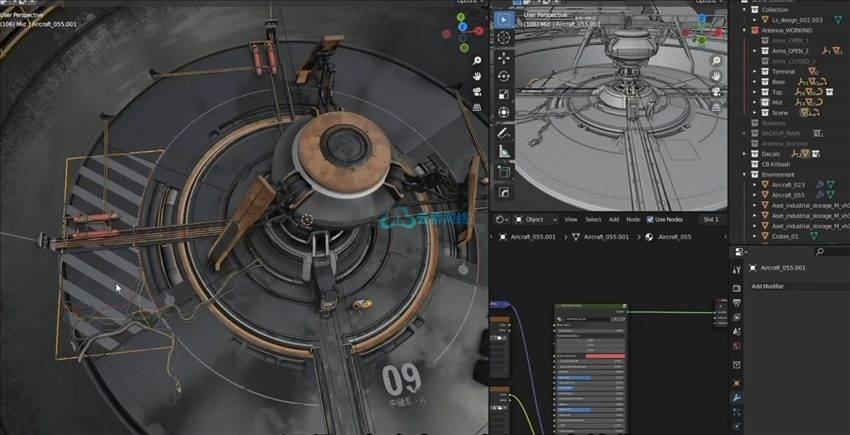Open the View Layer properties tab
Screen dimensions: 850x435
click(x=736, y=317)
